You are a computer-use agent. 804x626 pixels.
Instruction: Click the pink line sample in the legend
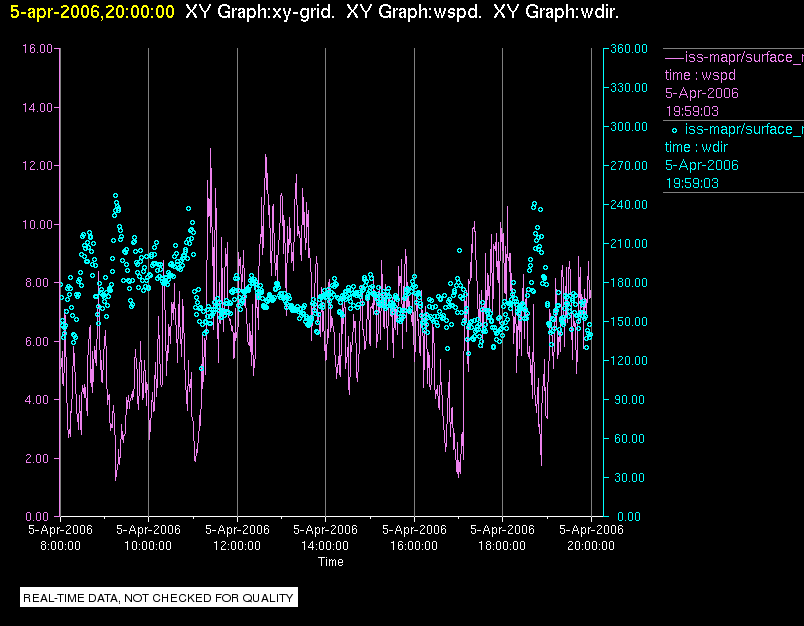[674, 58]
